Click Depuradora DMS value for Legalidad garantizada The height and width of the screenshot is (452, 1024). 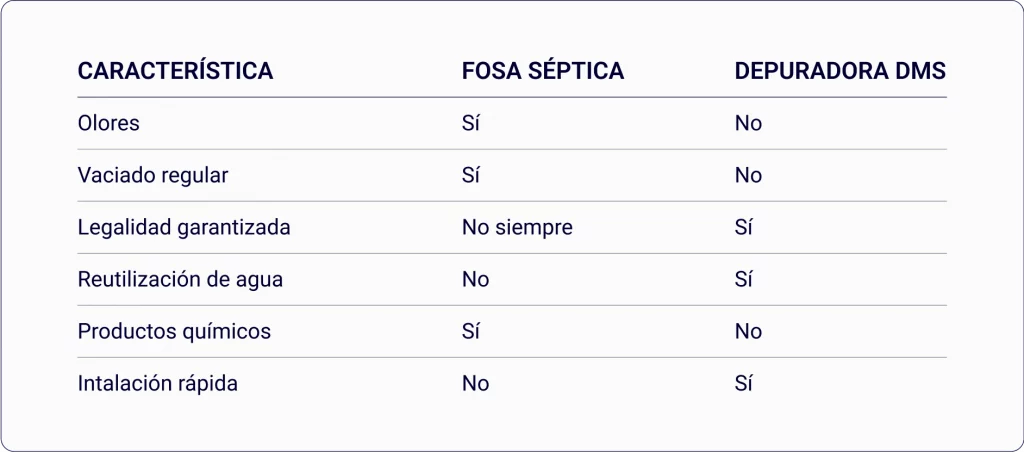click(743, 228)
